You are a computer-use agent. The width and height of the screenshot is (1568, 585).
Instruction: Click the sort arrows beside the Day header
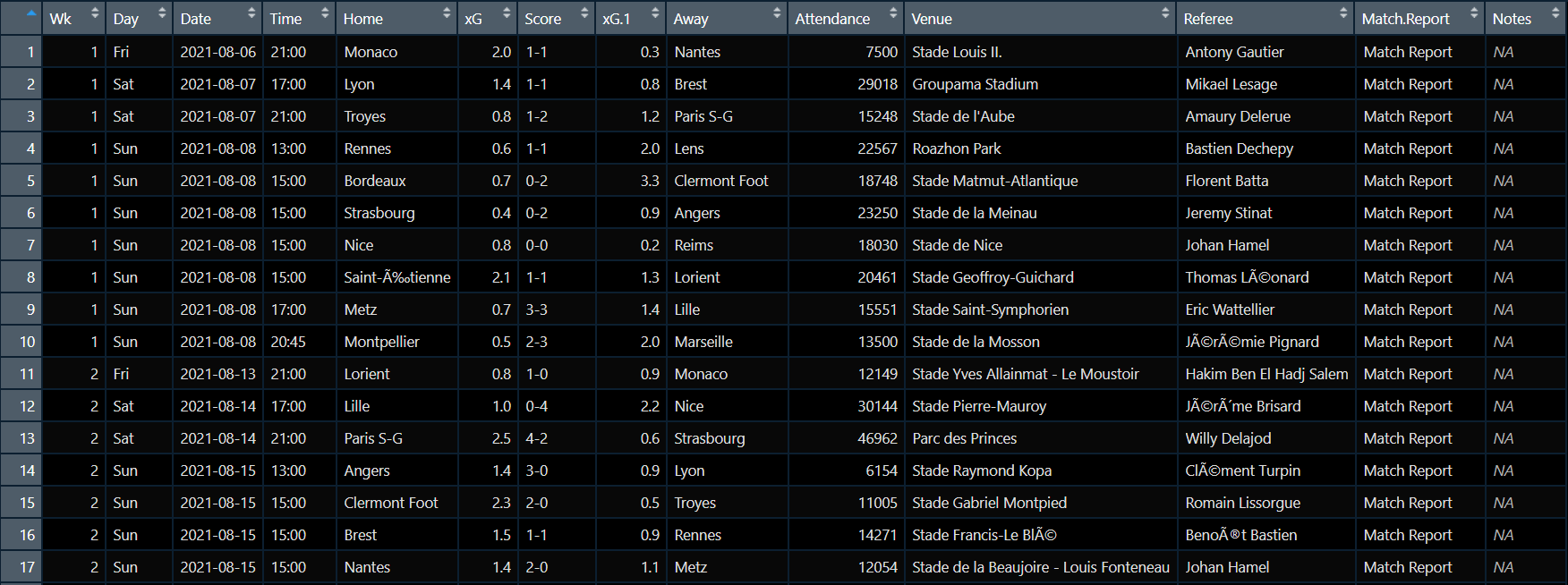(x=162, y=14)
